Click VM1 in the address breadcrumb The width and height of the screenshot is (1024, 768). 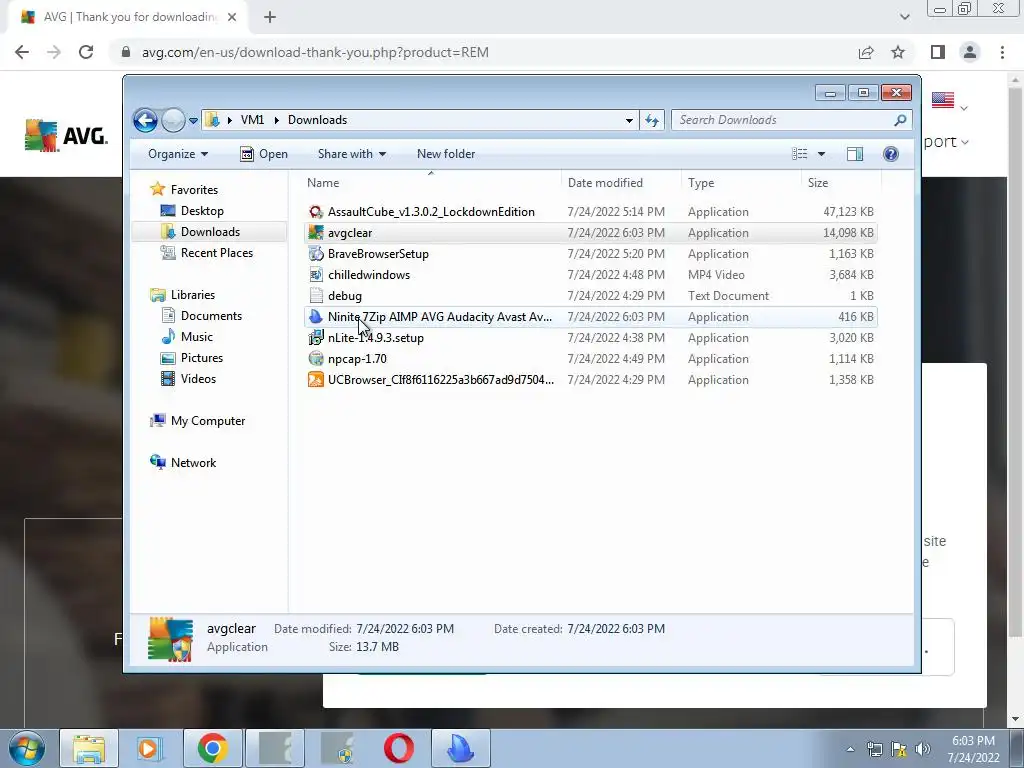(252, 120)
